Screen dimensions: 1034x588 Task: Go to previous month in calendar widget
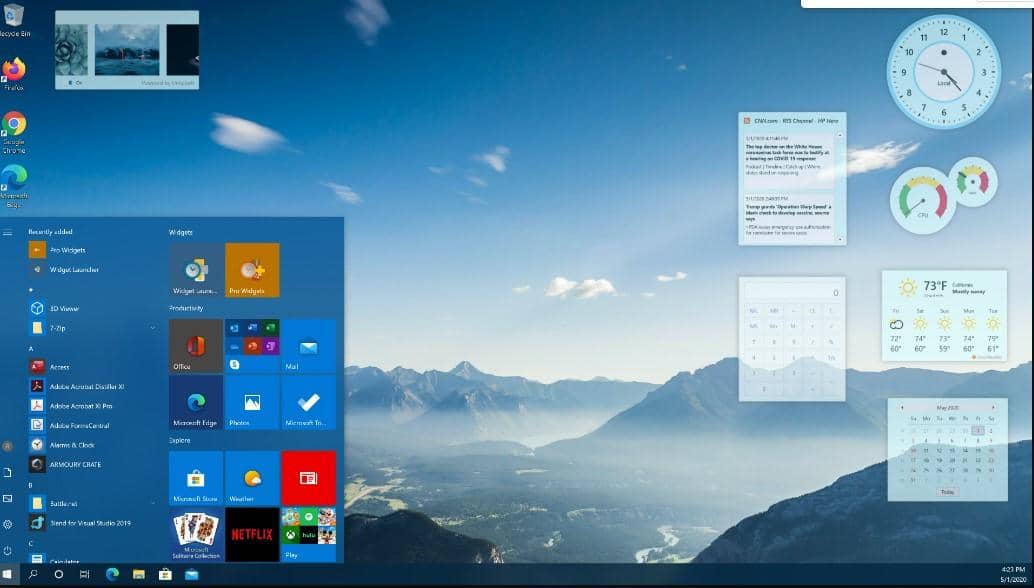(x=902, y=407)
